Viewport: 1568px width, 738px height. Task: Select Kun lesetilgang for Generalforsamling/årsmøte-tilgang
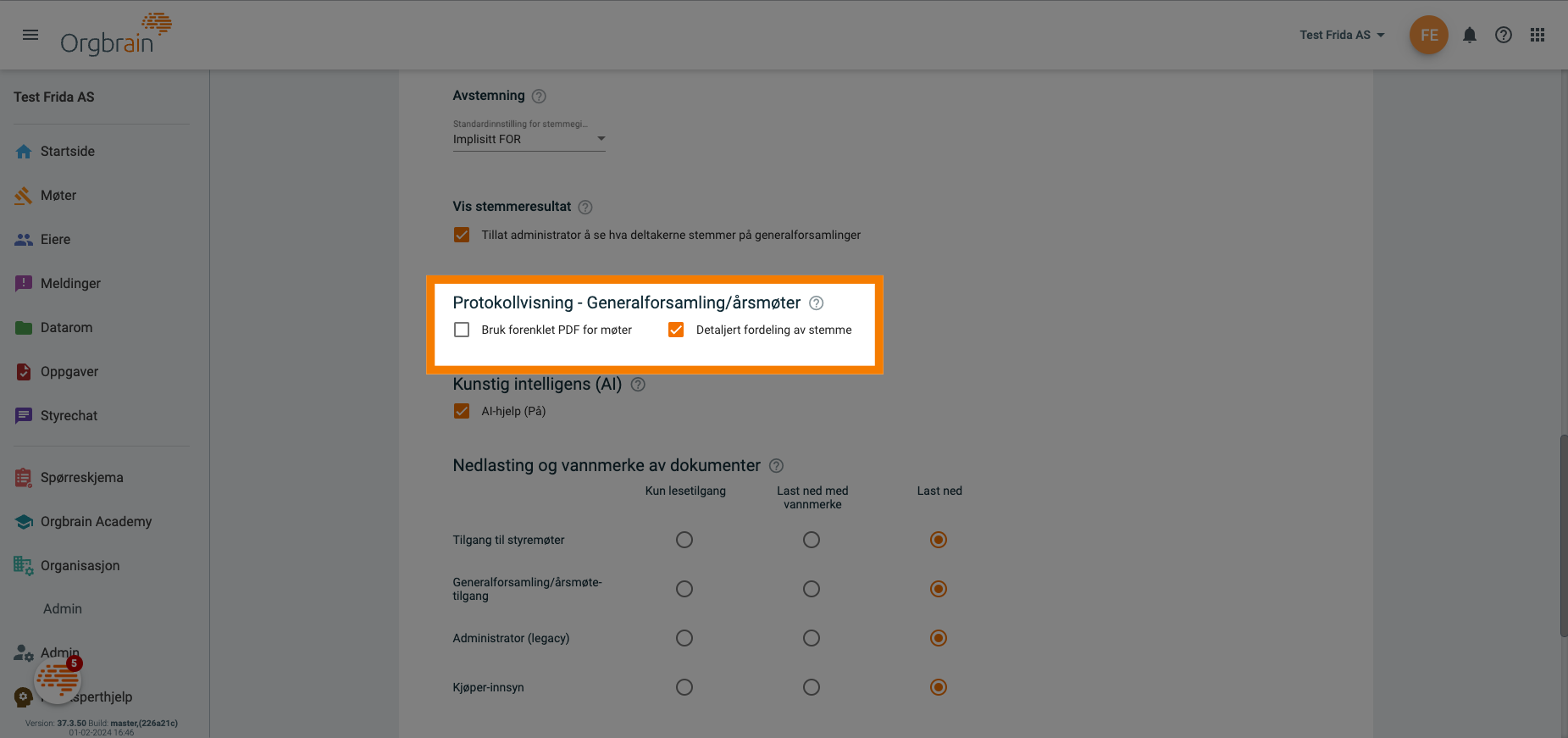(684, 589)
